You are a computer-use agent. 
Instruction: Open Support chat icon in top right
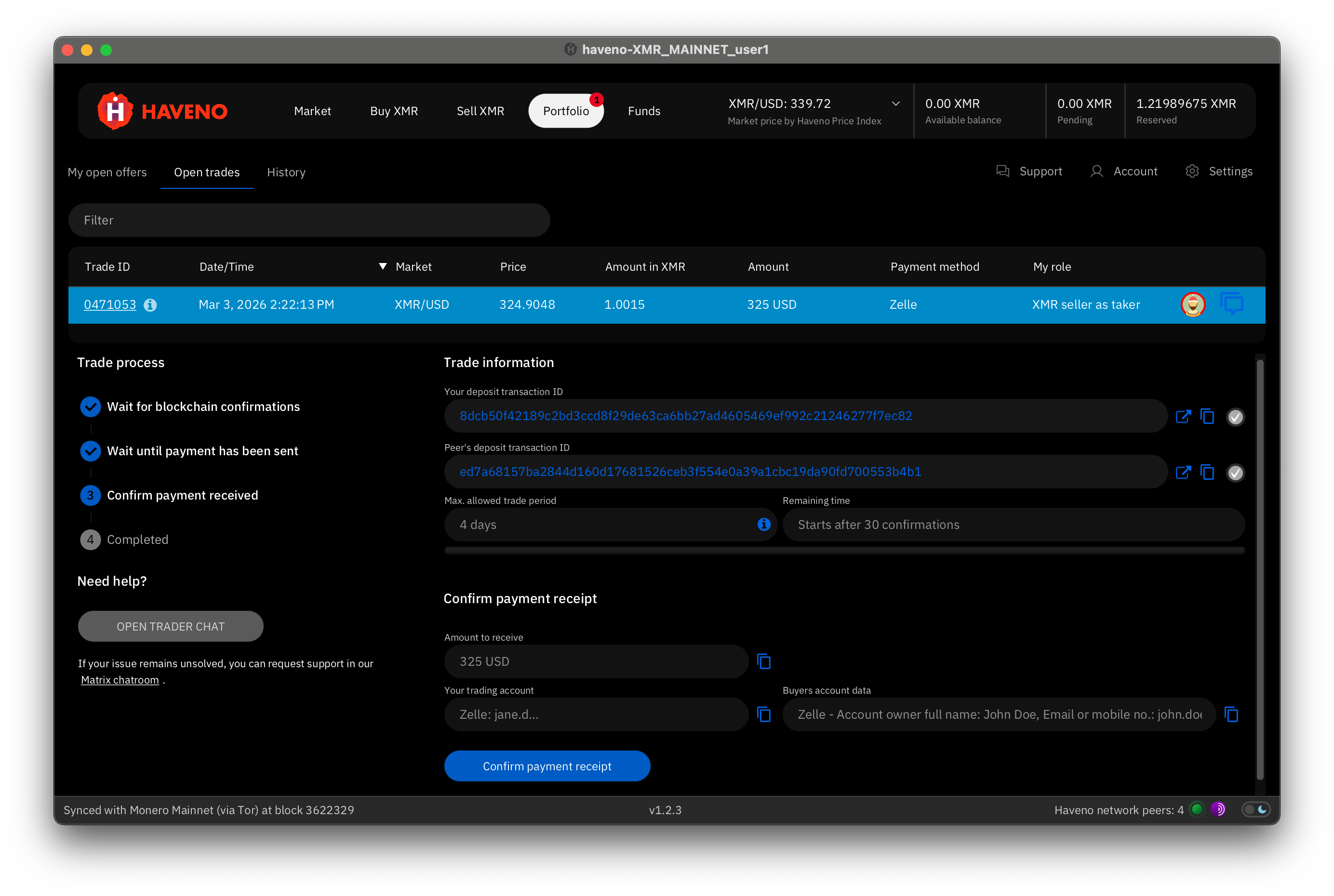[1004, 171]
